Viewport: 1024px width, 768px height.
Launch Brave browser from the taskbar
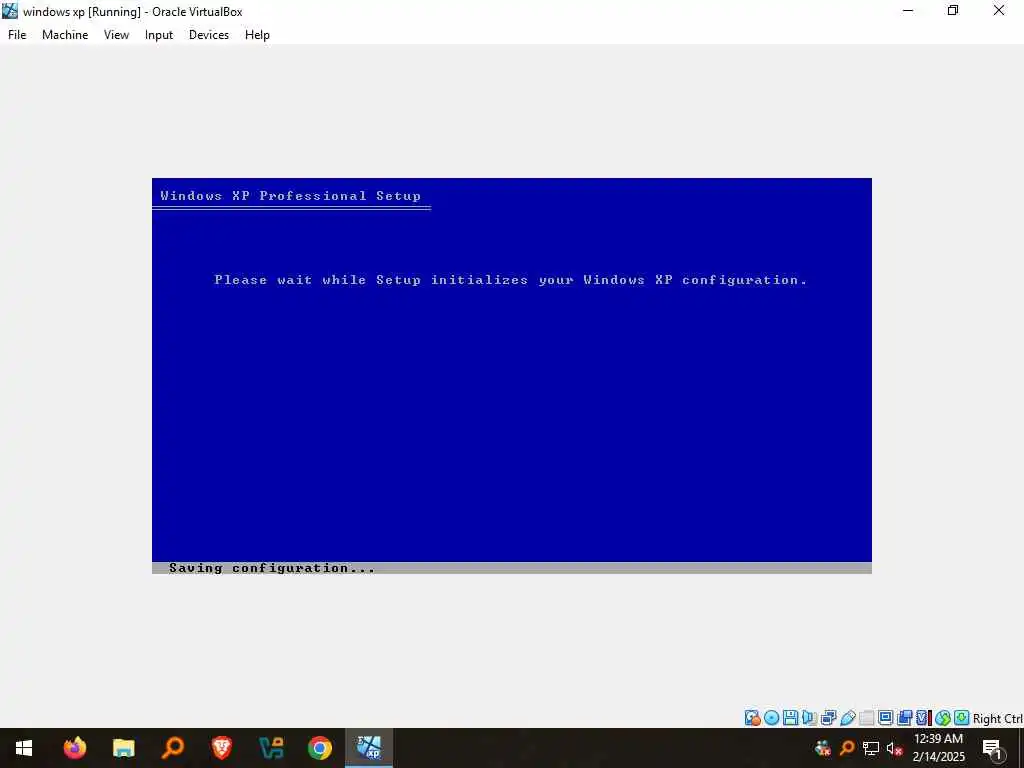[x=221, y=748]
